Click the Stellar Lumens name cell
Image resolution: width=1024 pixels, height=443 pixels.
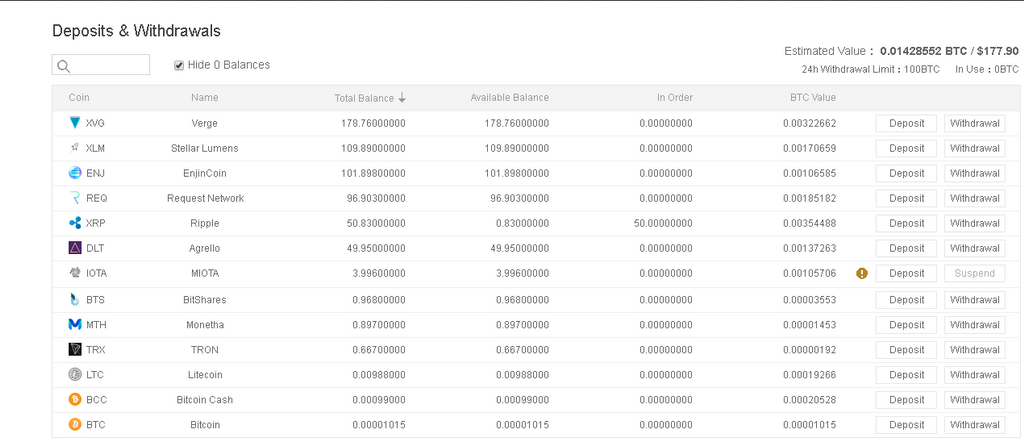point(204,148)
